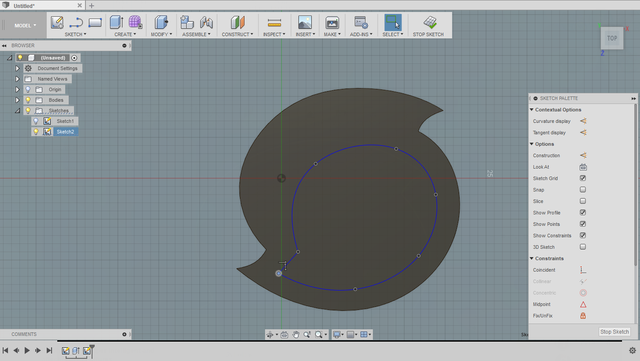The width and height of the screenshot is (640, 361).
Task: Click the Stop Sketch palette button
Action: click(x=614, y=332)
